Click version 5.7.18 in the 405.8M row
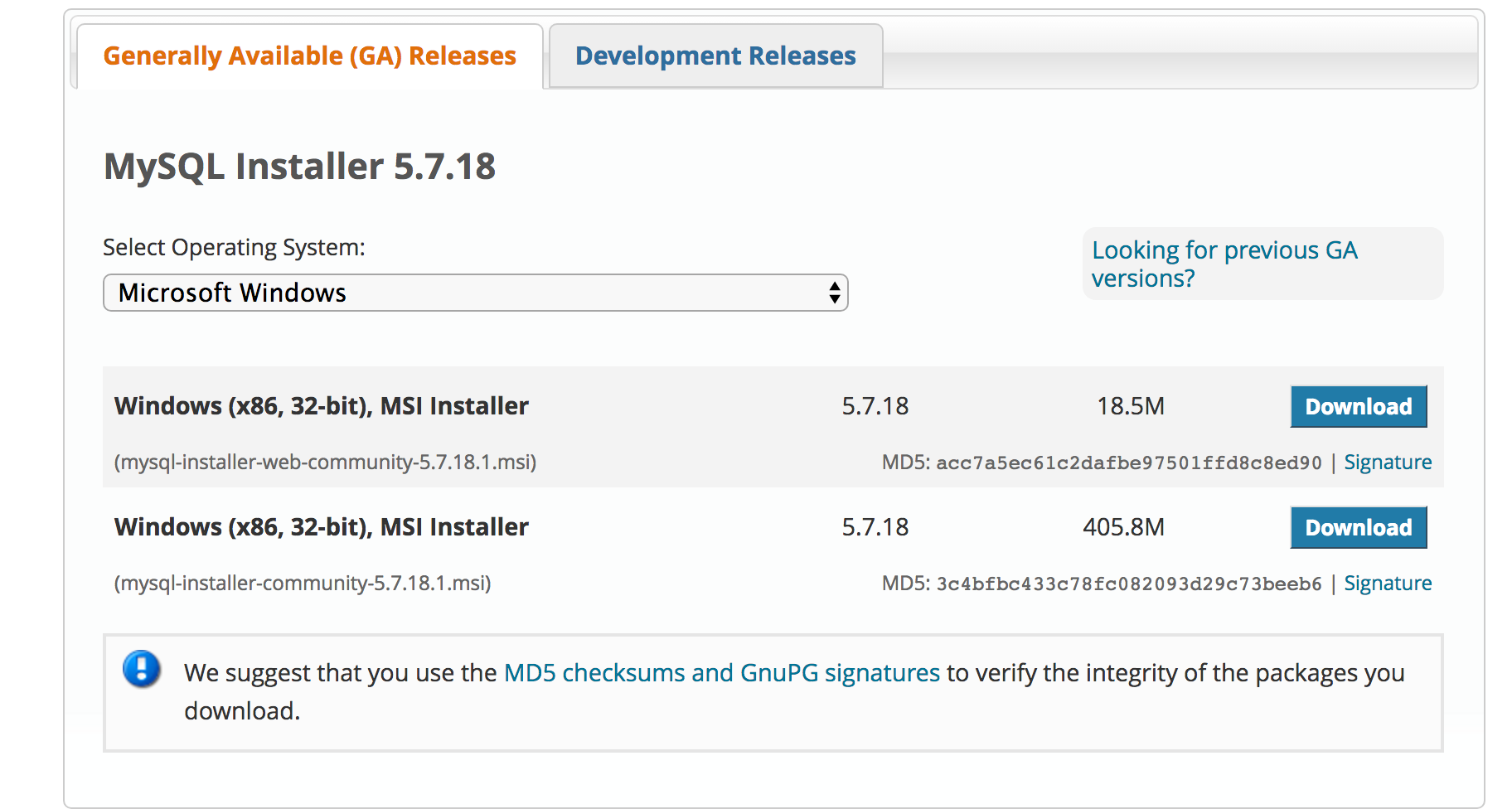Viewport: 1512px width, 809px height. point(875,527)
